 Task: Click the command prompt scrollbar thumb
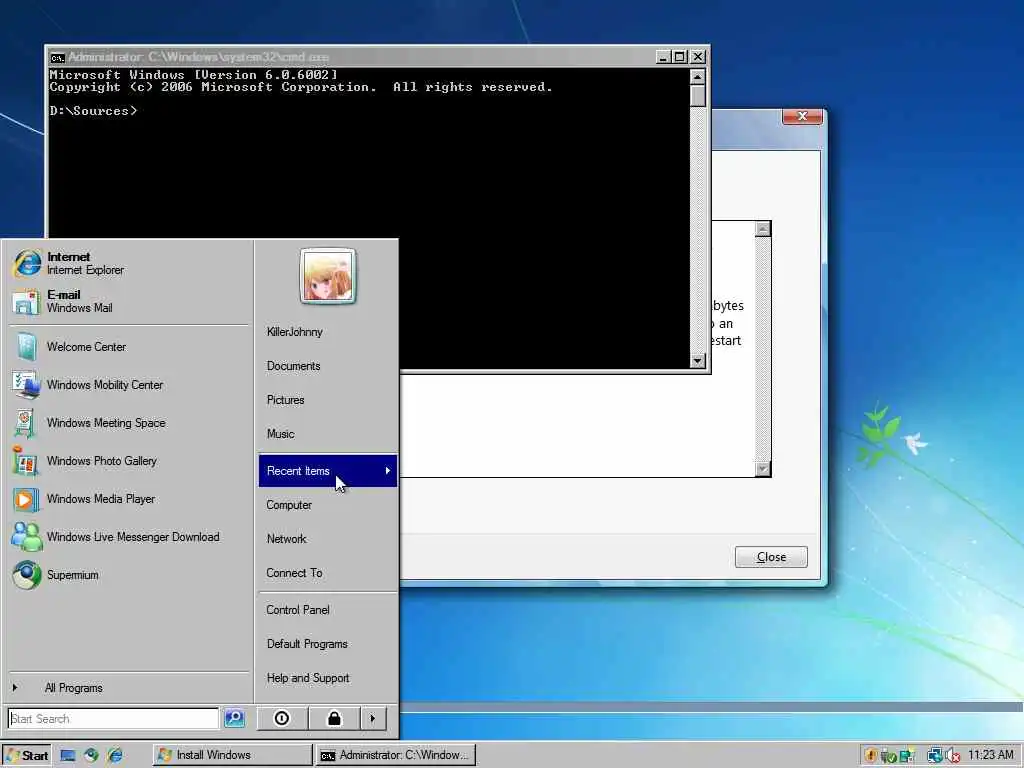[x=697, y=95]
